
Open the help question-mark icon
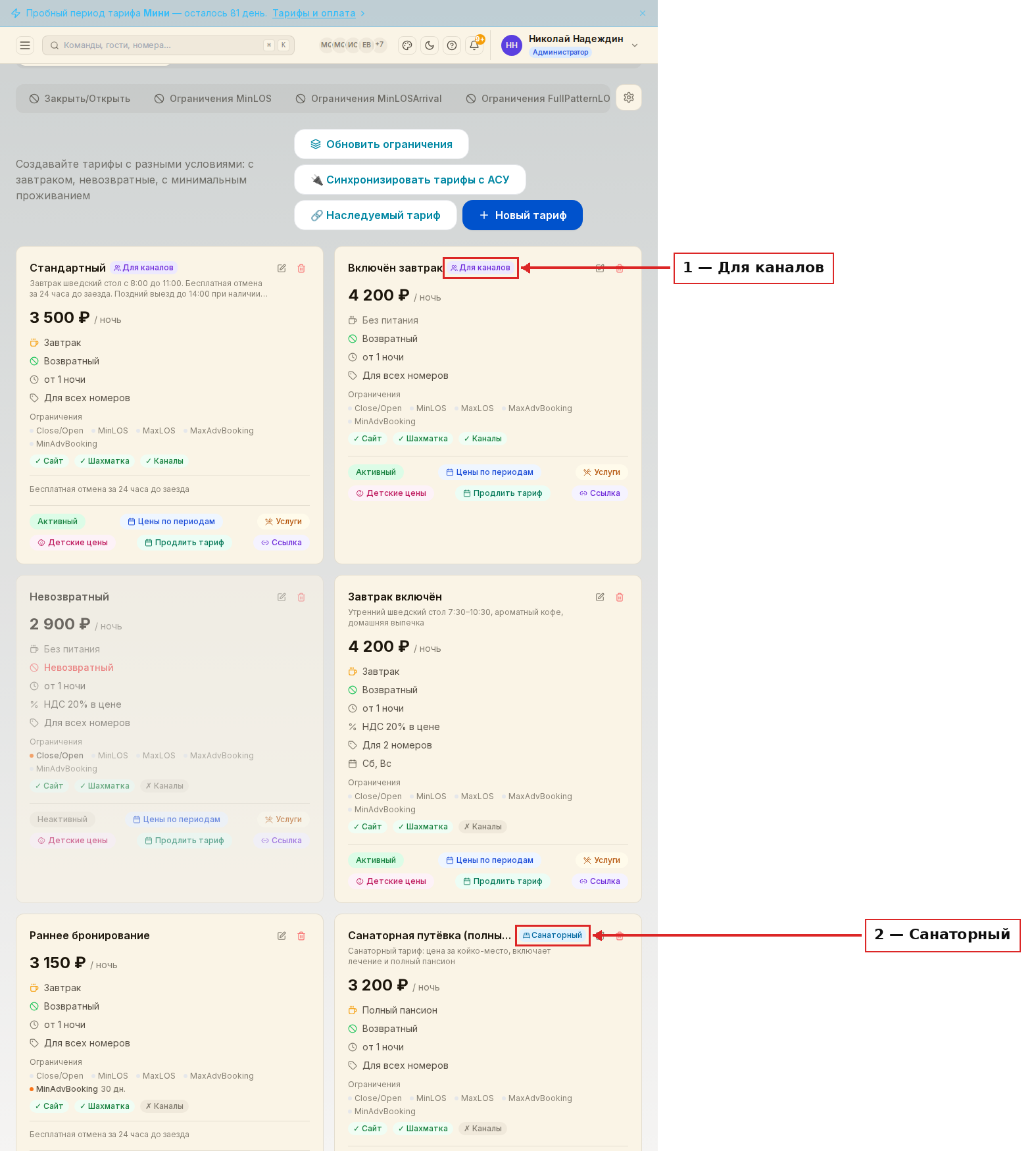[x=452, y=45]
